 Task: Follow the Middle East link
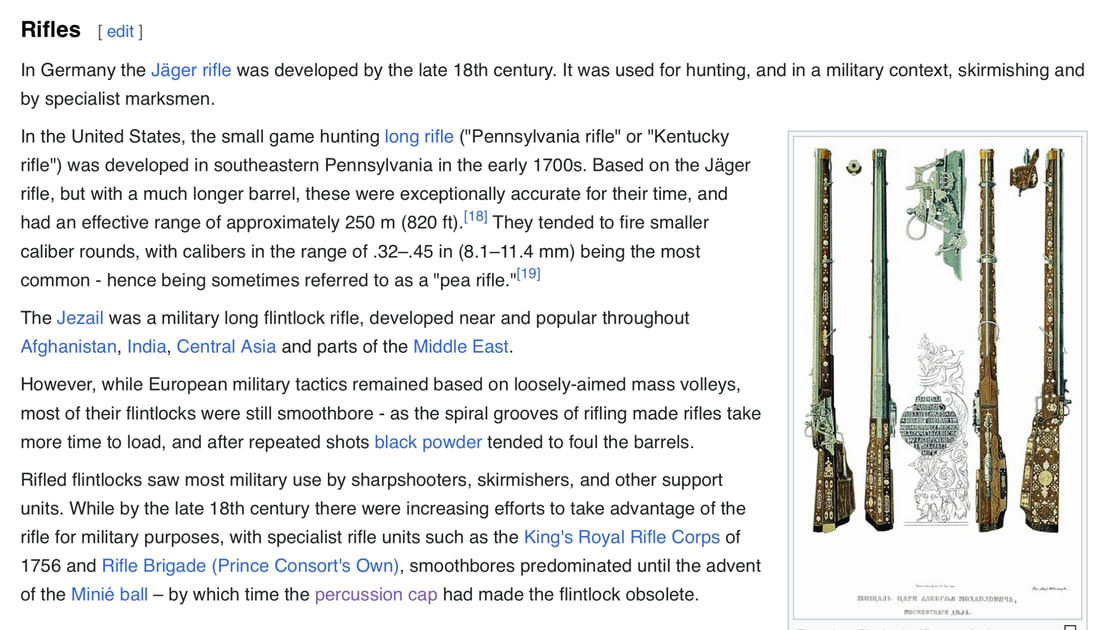[460, 347]
